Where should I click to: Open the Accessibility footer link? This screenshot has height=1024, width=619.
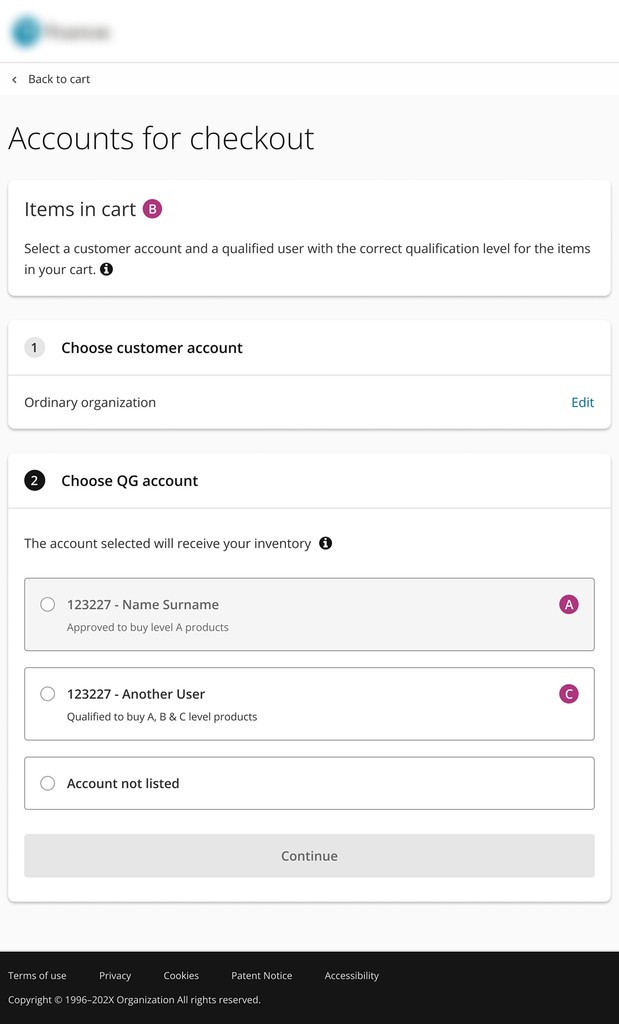click(352, 975)
